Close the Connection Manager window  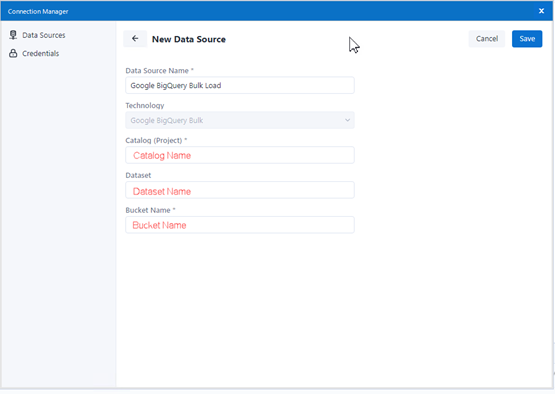click(541, 11)
